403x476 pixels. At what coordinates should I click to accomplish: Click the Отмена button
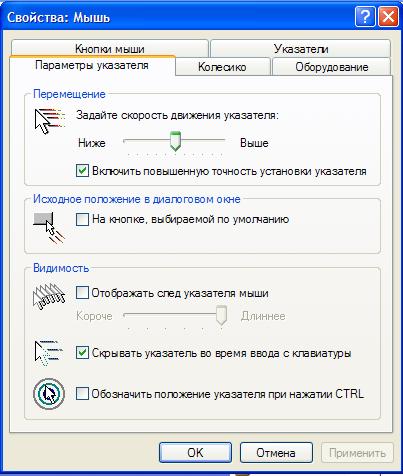coord(276,453)
